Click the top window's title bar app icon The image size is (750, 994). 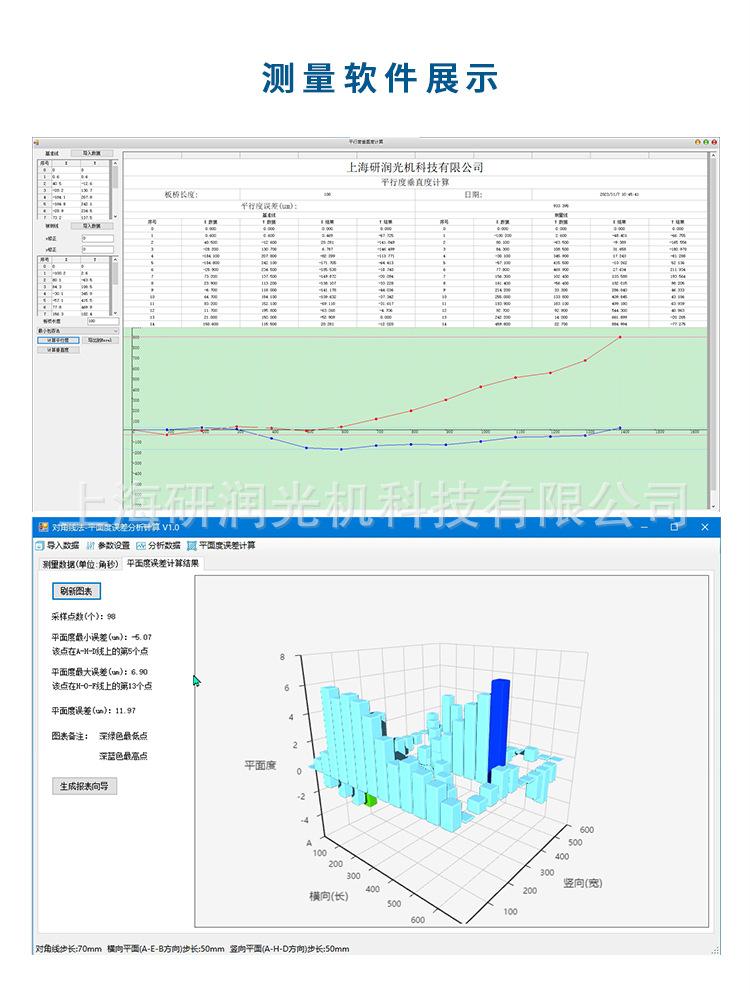(35, 142)
